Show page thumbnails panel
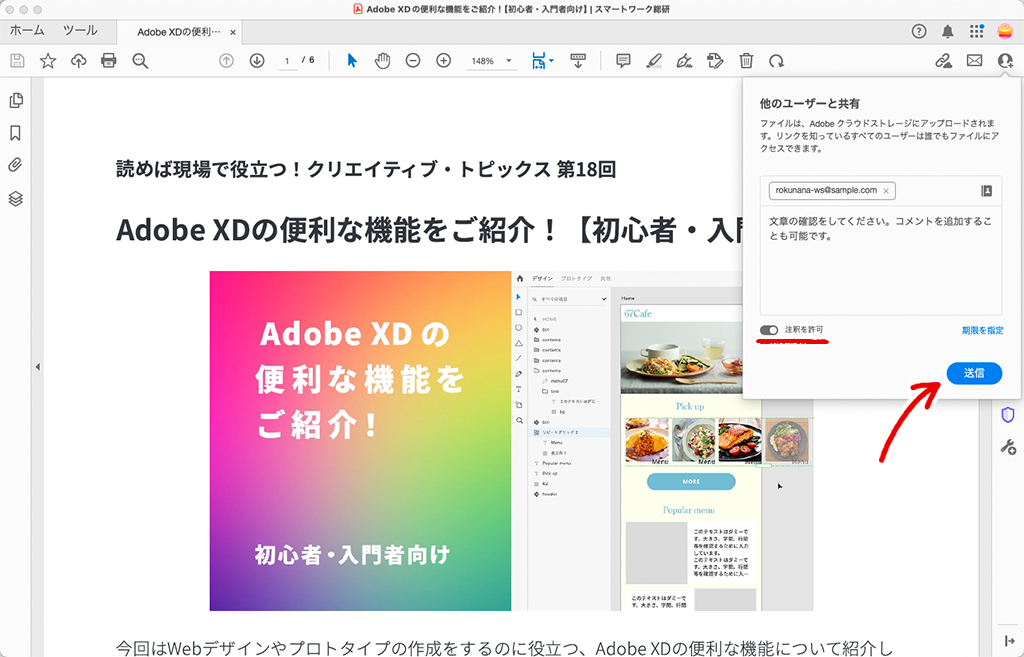 click(16, 100)
